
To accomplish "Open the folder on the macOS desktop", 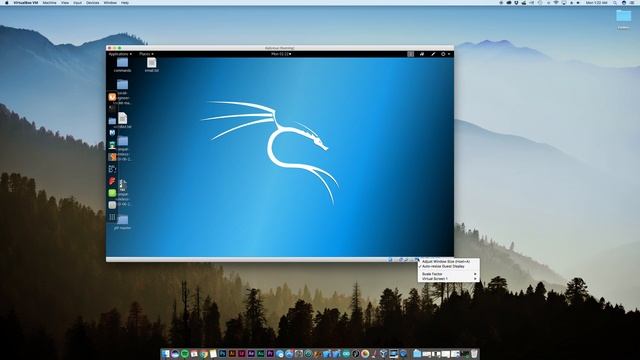I will click(623, 18).
